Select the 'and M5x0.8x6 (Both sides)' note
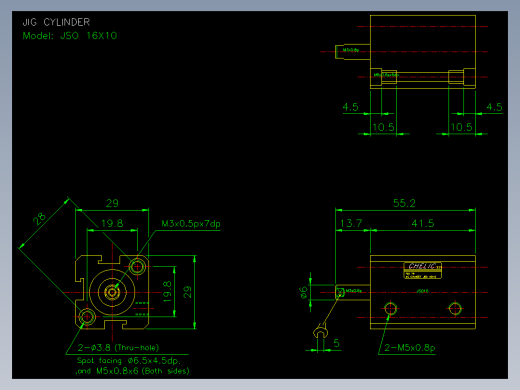 (x=132, y=371)
